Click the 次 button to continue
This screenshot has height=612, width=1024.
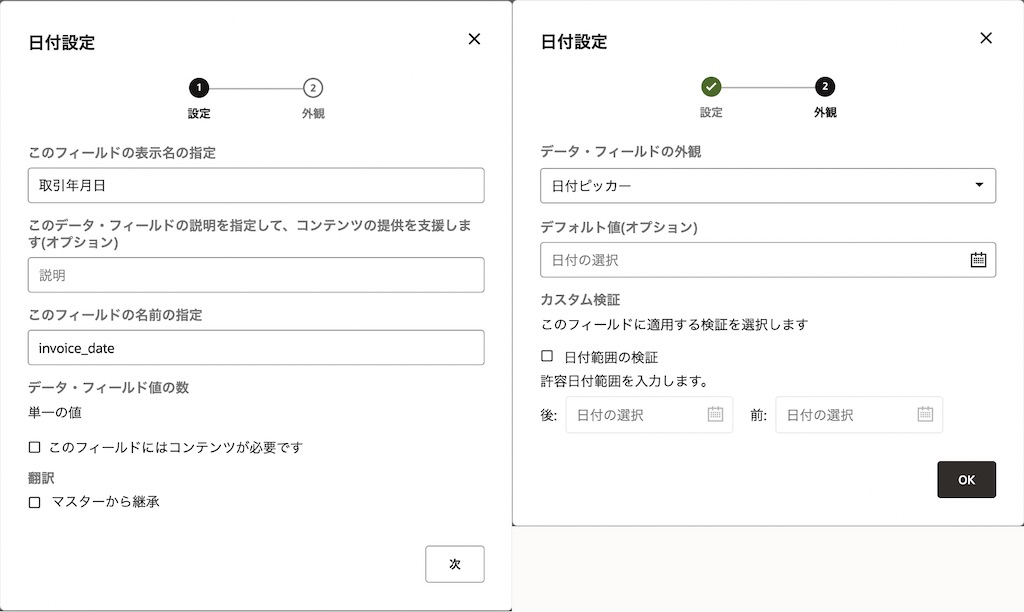tap(455, 564)
